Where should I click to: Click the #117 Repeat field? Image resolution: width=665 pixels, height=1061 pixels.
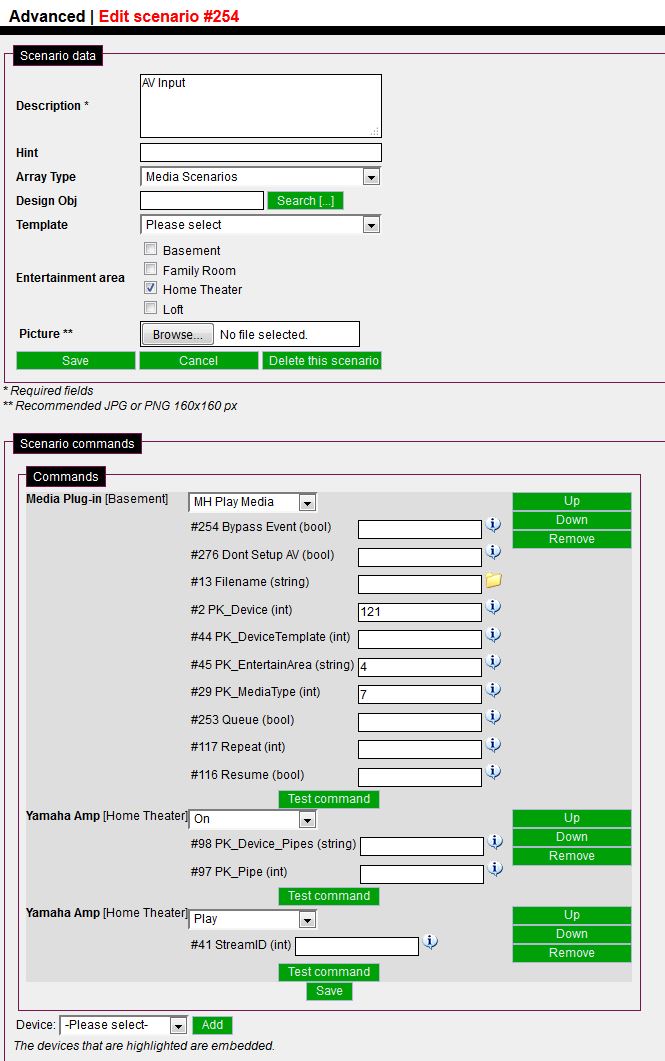coord(419,749)
